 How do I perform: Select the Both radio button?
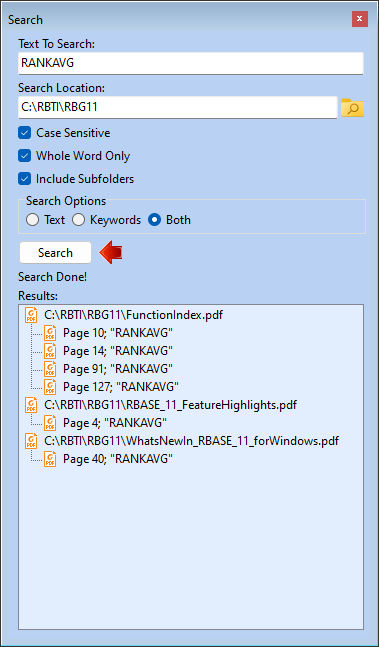pos(154,220)
